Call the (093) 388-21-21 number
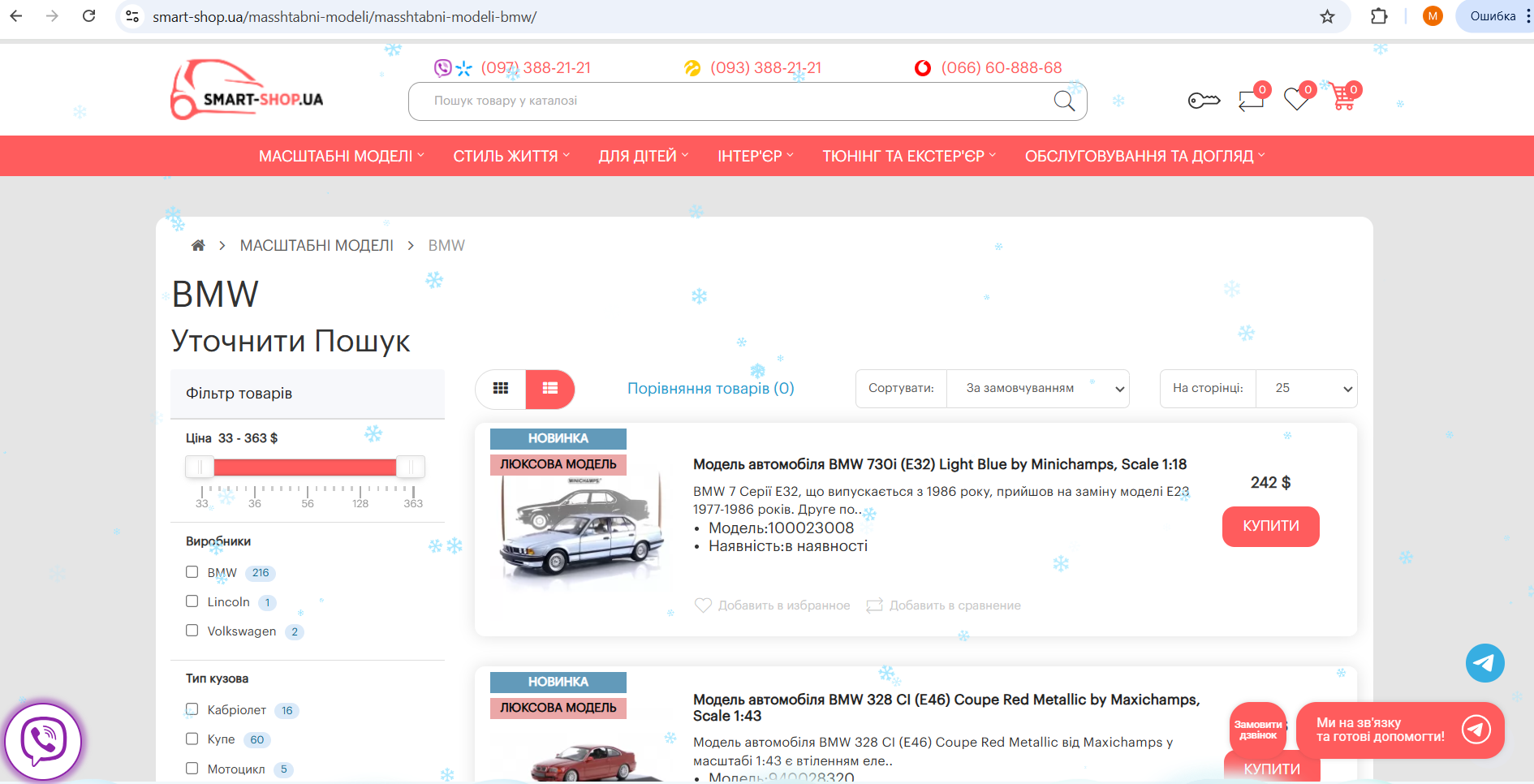Viewport: 1534px width, 784px height. tap(765, 68)
